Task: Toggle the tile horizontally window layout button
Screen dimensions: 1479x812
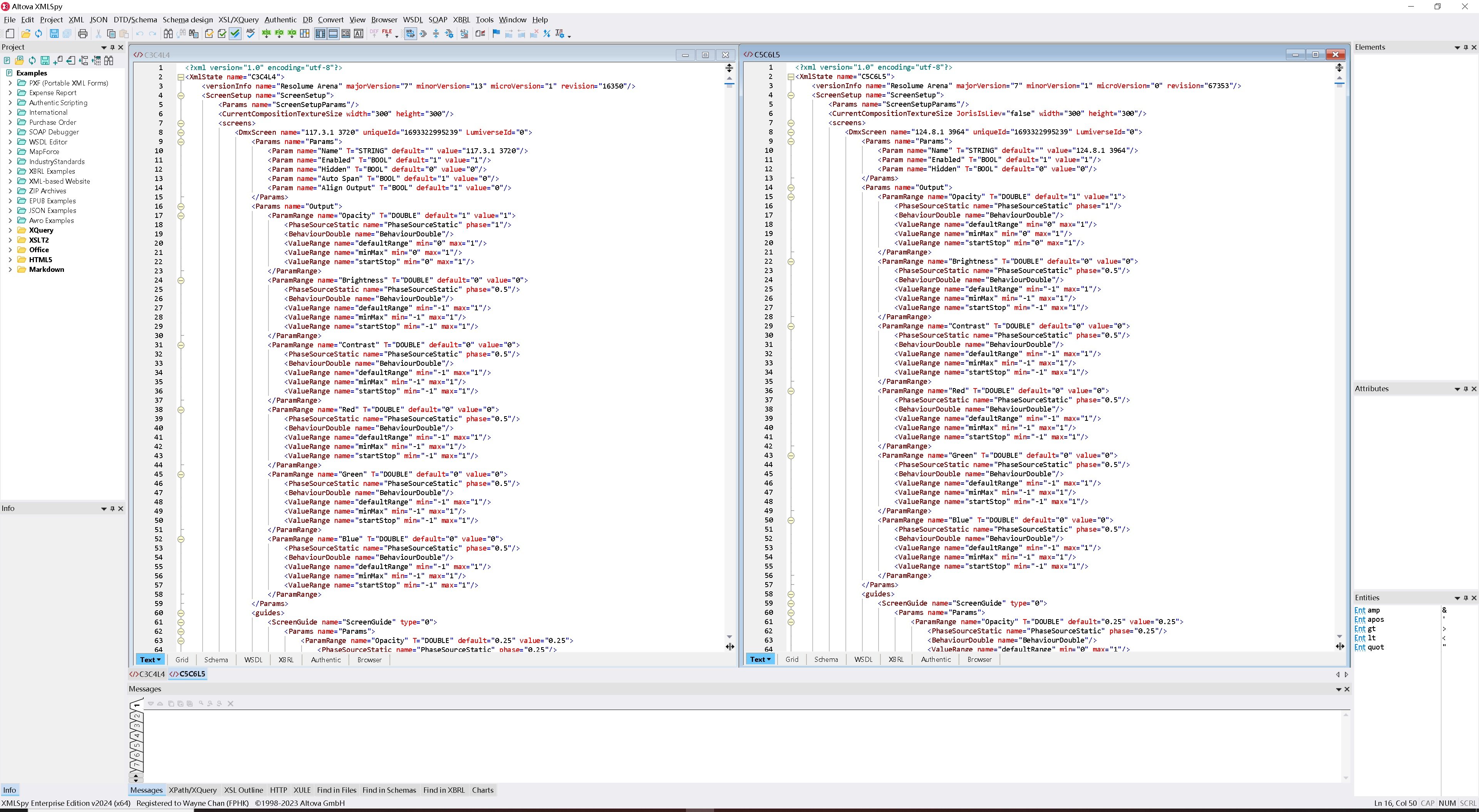Action: click(x=333, y=34)
